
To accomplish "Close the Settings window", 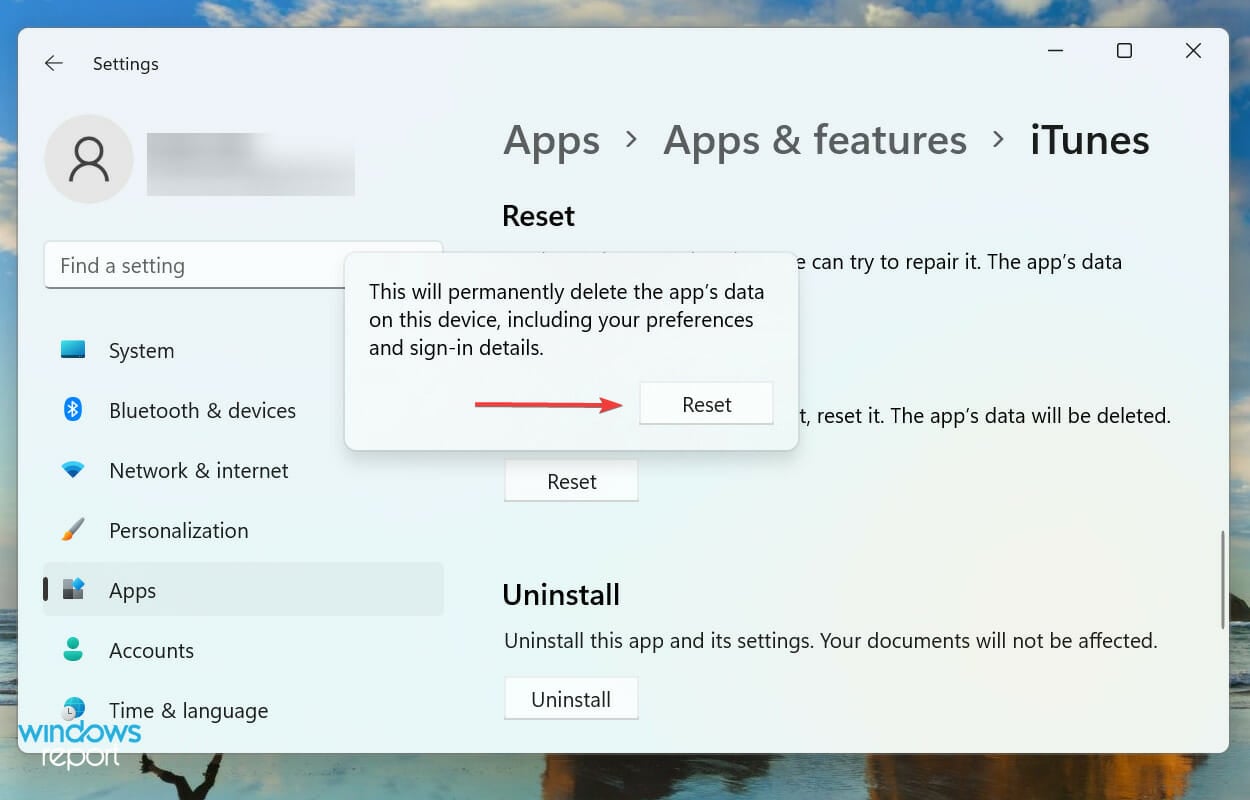I will pos(1193,51).
